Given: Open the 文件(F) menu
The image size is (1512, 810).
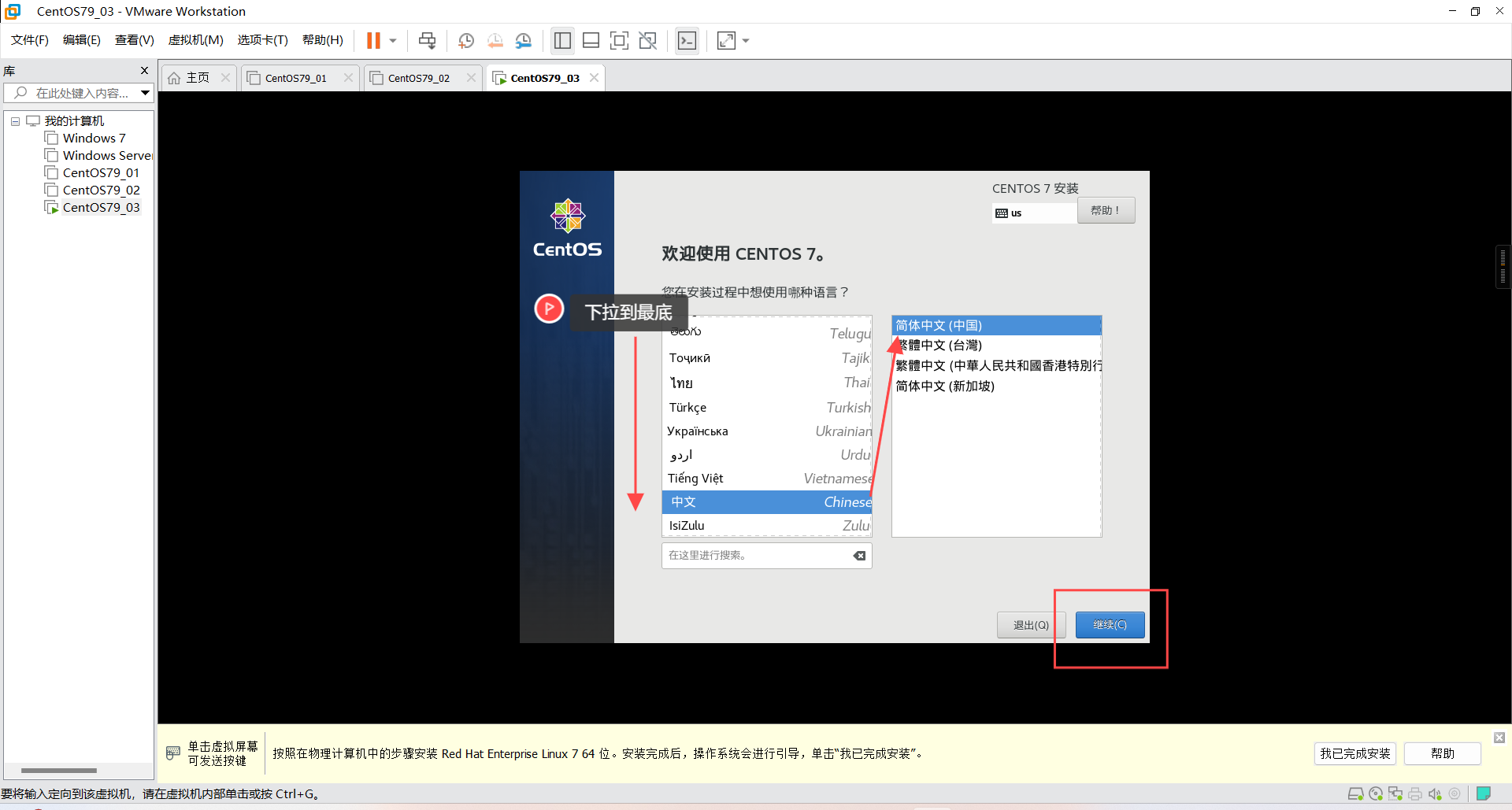Looking at the screenshot, I should (30, 40).
